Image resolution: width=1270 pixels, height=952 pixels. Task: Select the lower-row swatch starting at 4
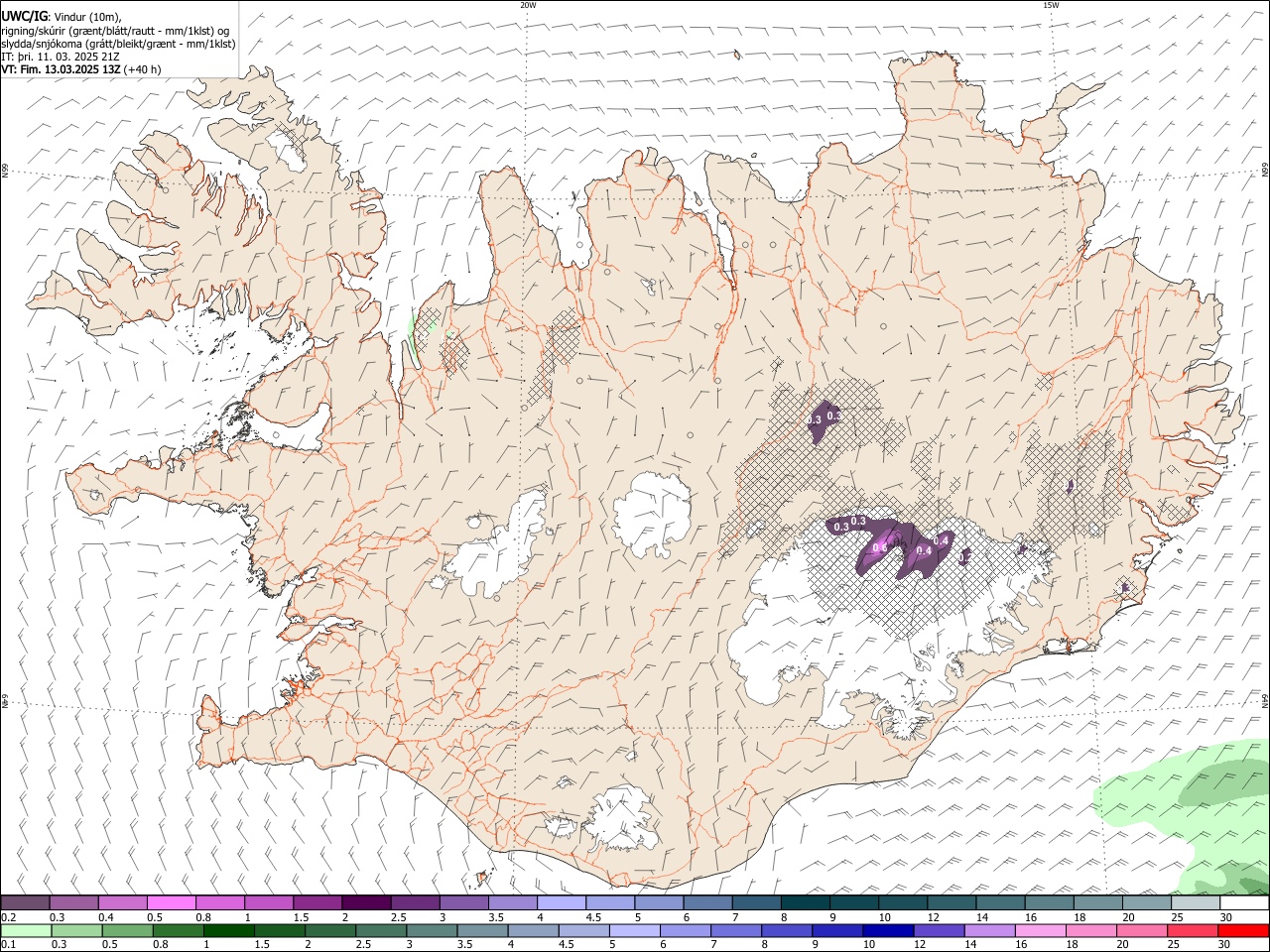pyautogui.click(x=533, y=931)
